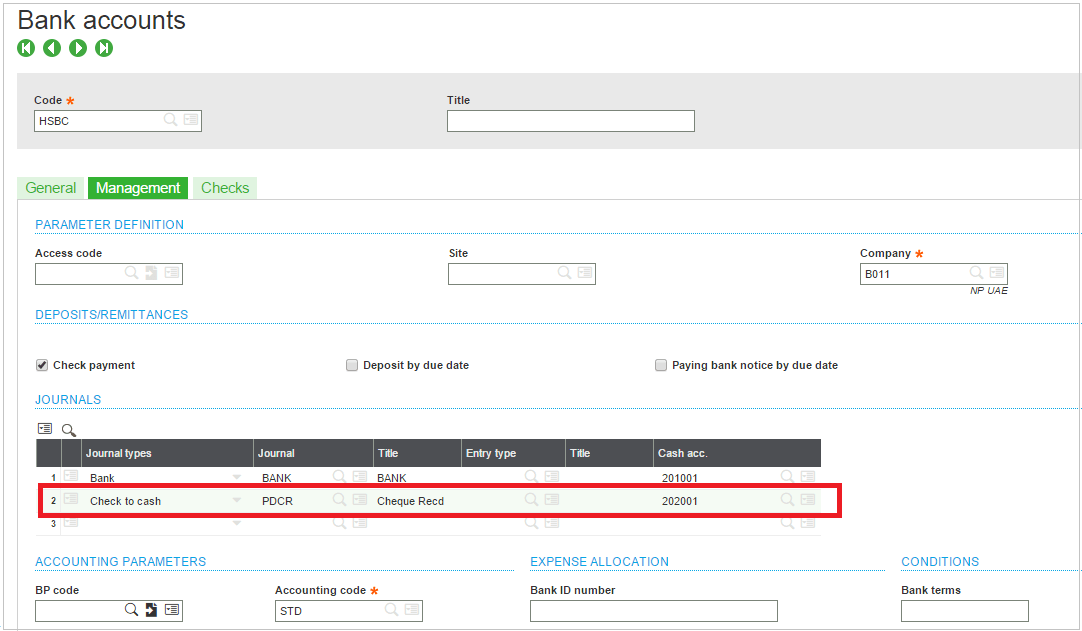This screenshot has width=1082, height=631.
Task: Click the search magnifier above the Journals grid
Action: click(x=68, y=428)
